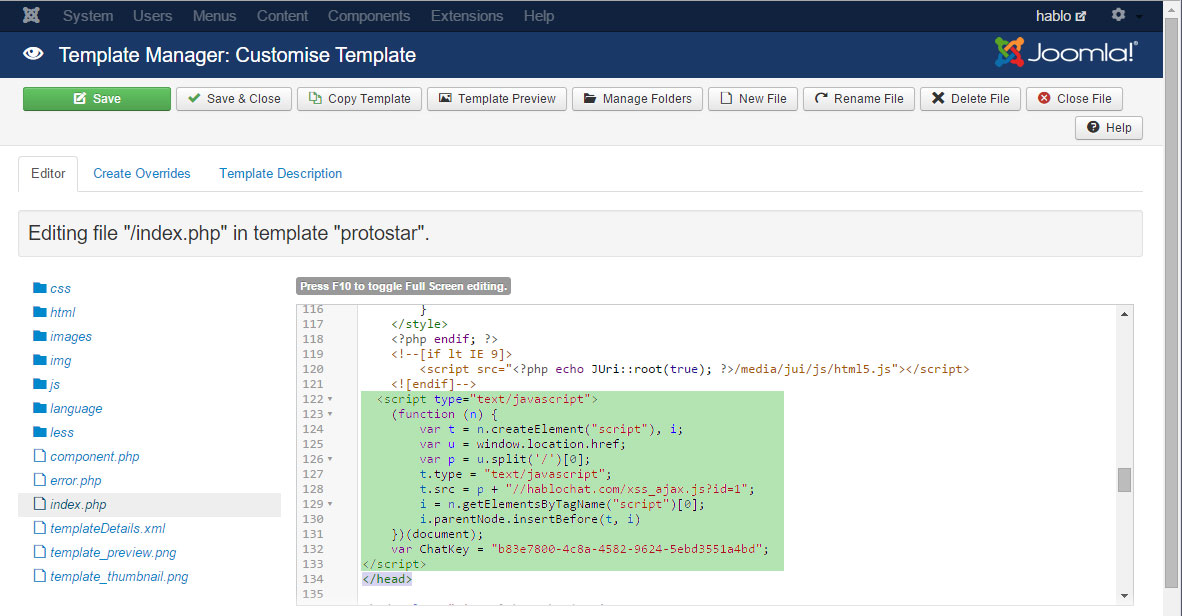Click Rename File button
The height and width of the screenshot is (616, 1182).
pyautogui.click(x=859, y=99)
